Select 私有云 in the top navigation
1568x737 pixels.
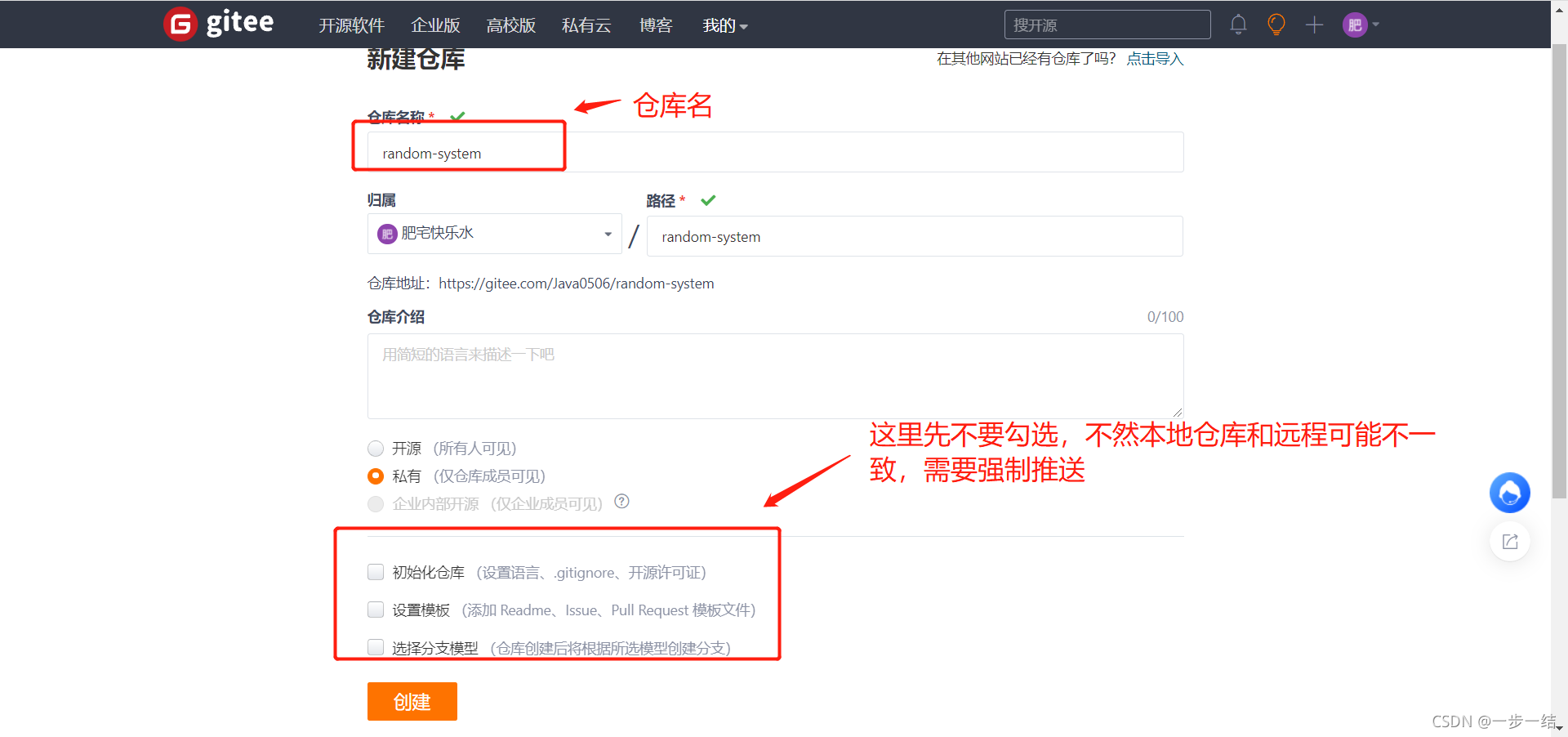coord(586,25)
